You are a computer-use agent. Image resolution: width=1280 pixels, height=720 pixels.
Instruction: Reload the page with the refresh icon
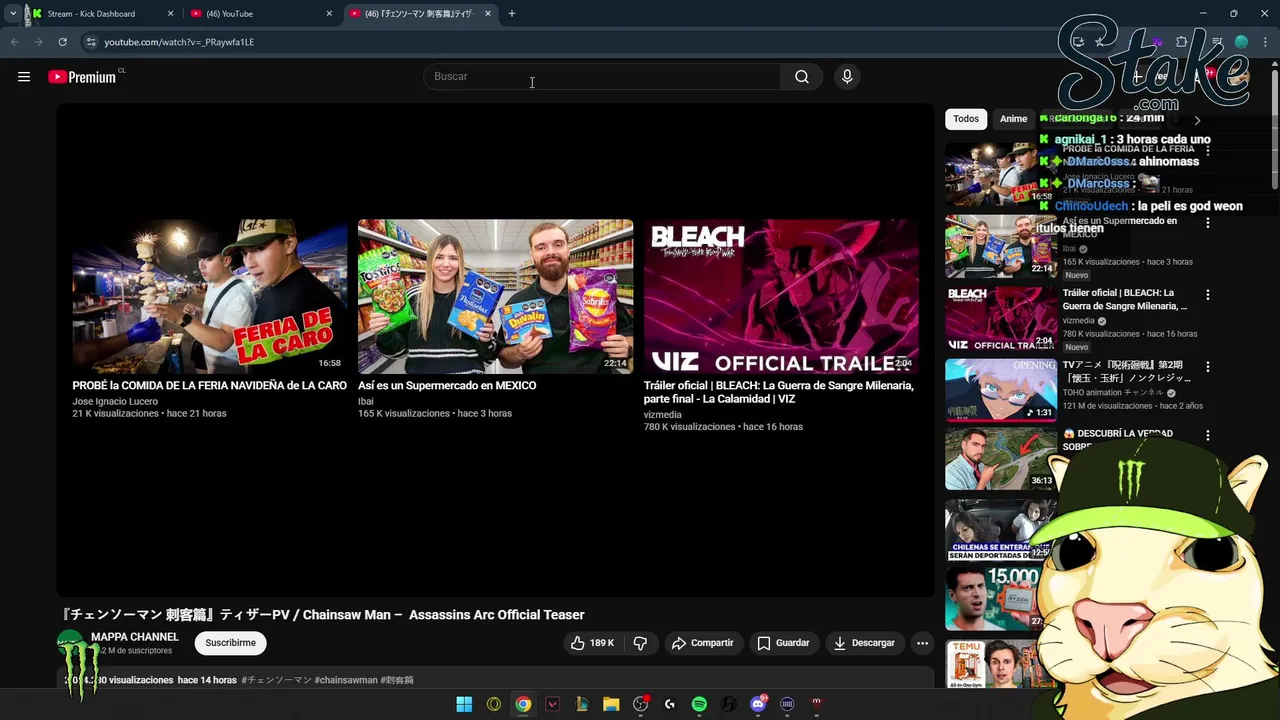coord(62,42)
